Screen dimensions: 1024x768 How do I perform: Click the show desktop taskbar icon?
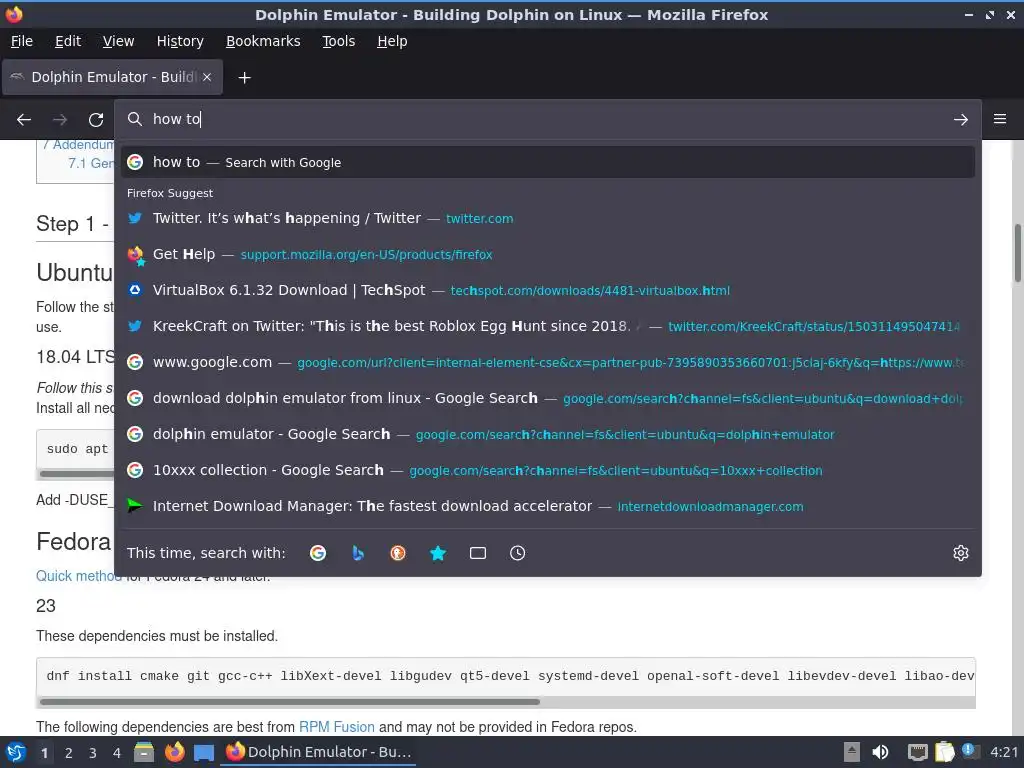coord(204,752)
